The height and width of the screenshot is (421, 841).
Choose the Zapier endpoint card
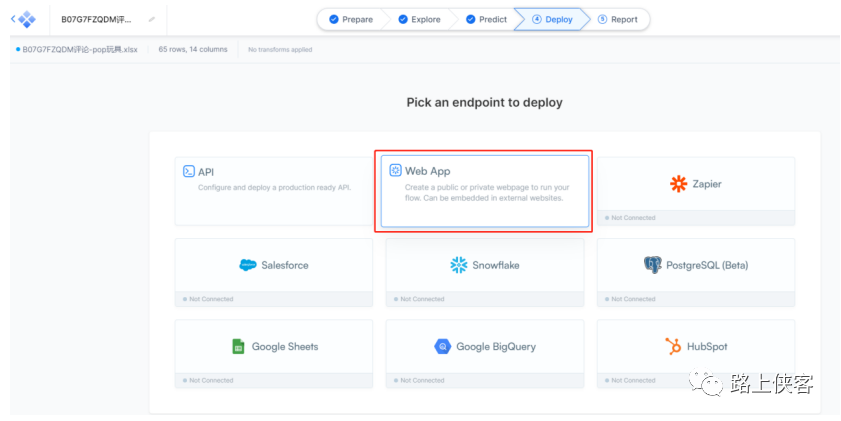(x=696, y=191)
